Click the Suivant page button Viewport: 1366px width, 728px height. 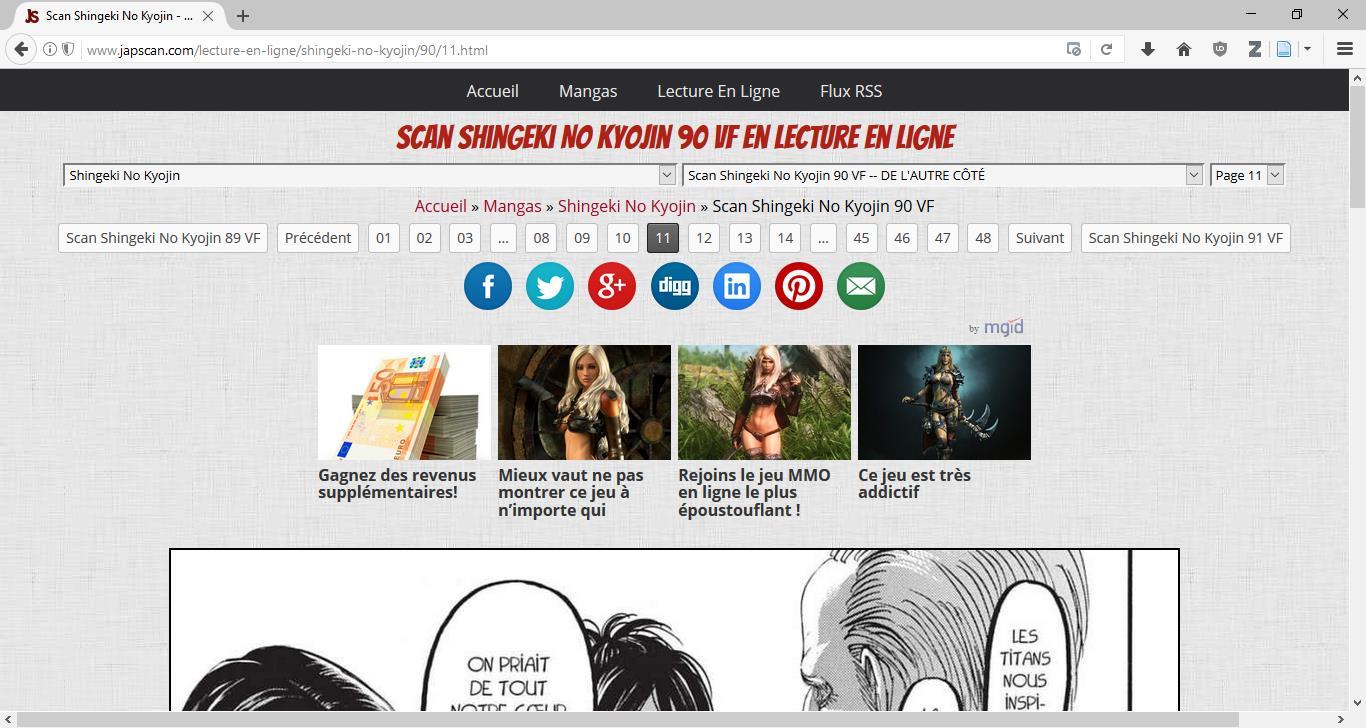[x=1040, y=238]
